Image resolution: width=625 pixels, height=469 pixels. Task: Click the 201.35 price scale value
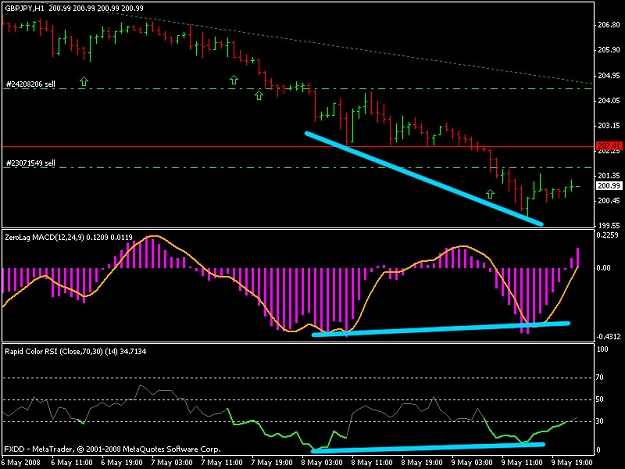(x=609, y=176)
